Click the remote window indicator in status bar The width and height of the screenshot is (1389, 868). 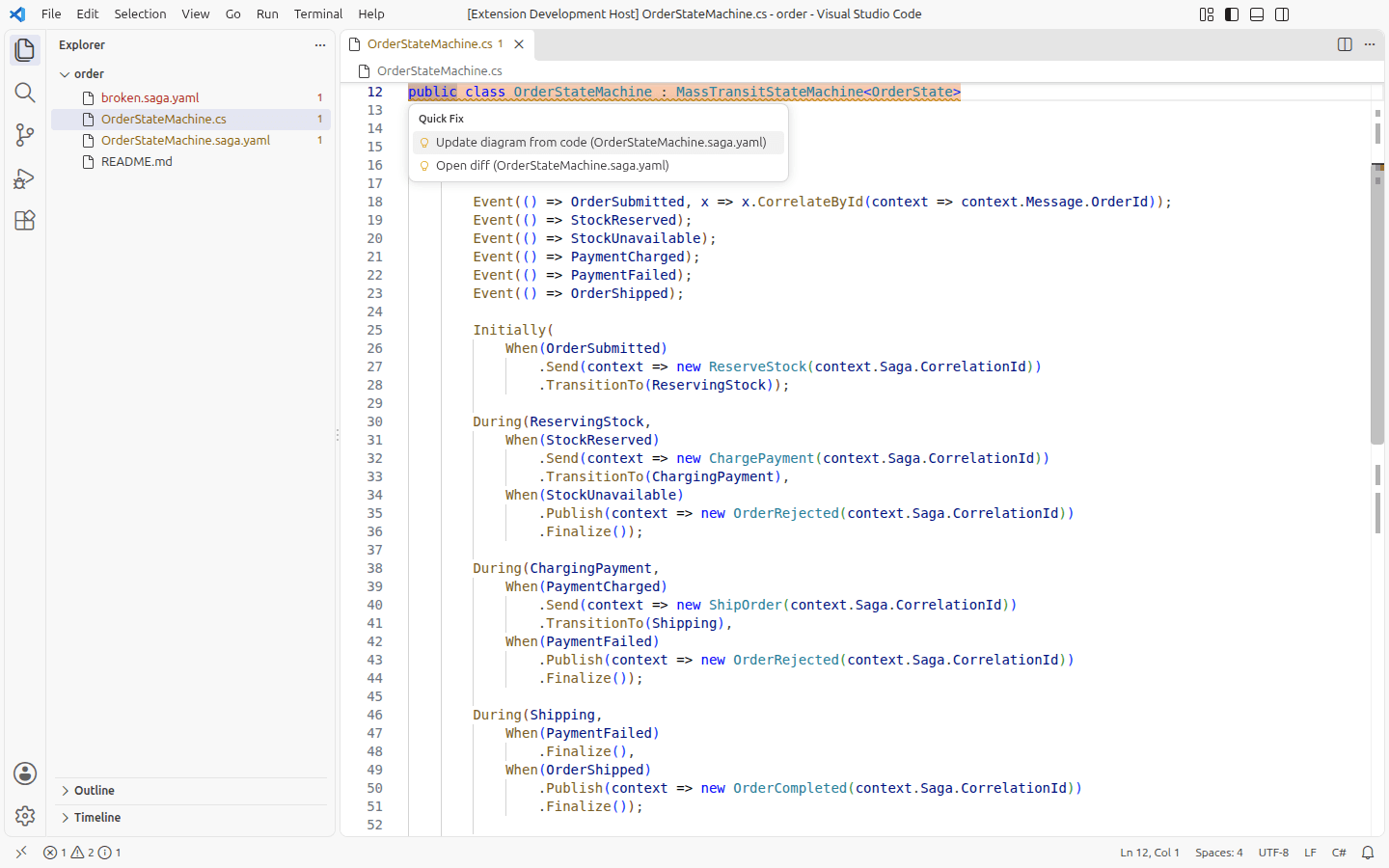(x=21, y=853)
